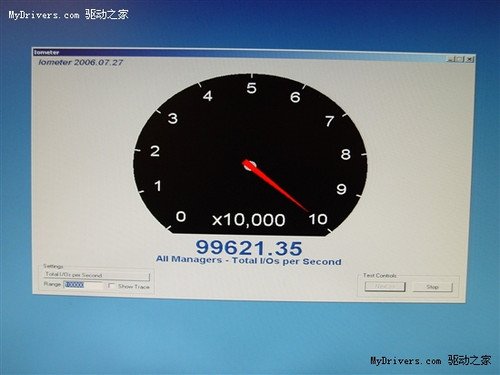This screenshot has height=375, width=500.
Task: Click the gauge's center pivot hub
Action: [249, 165]
